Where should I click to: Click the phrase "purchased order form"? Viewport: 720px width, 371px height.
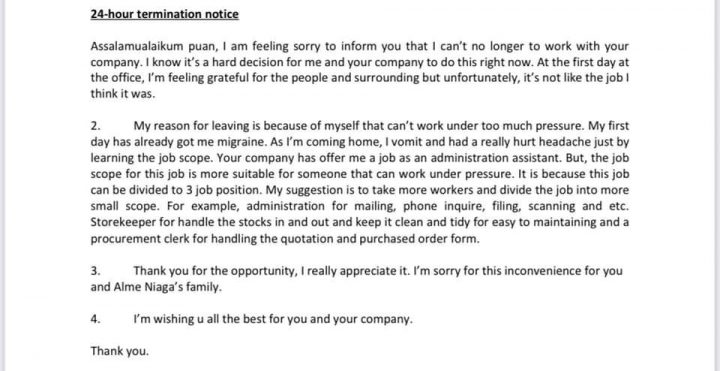point(419,239)
